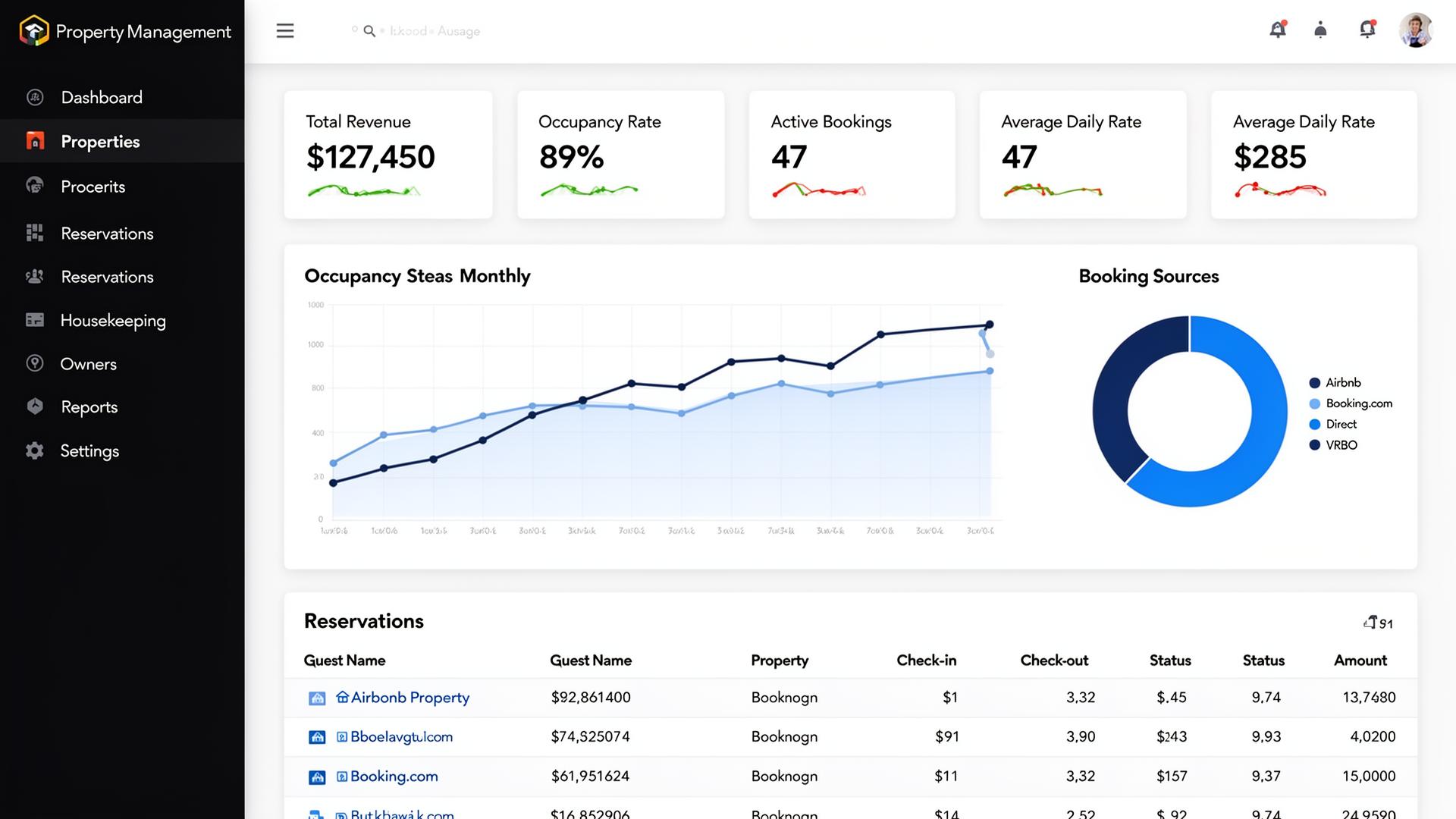Focus the top search field
This screenshot has height=819, width=1456.
click(416, 31)
